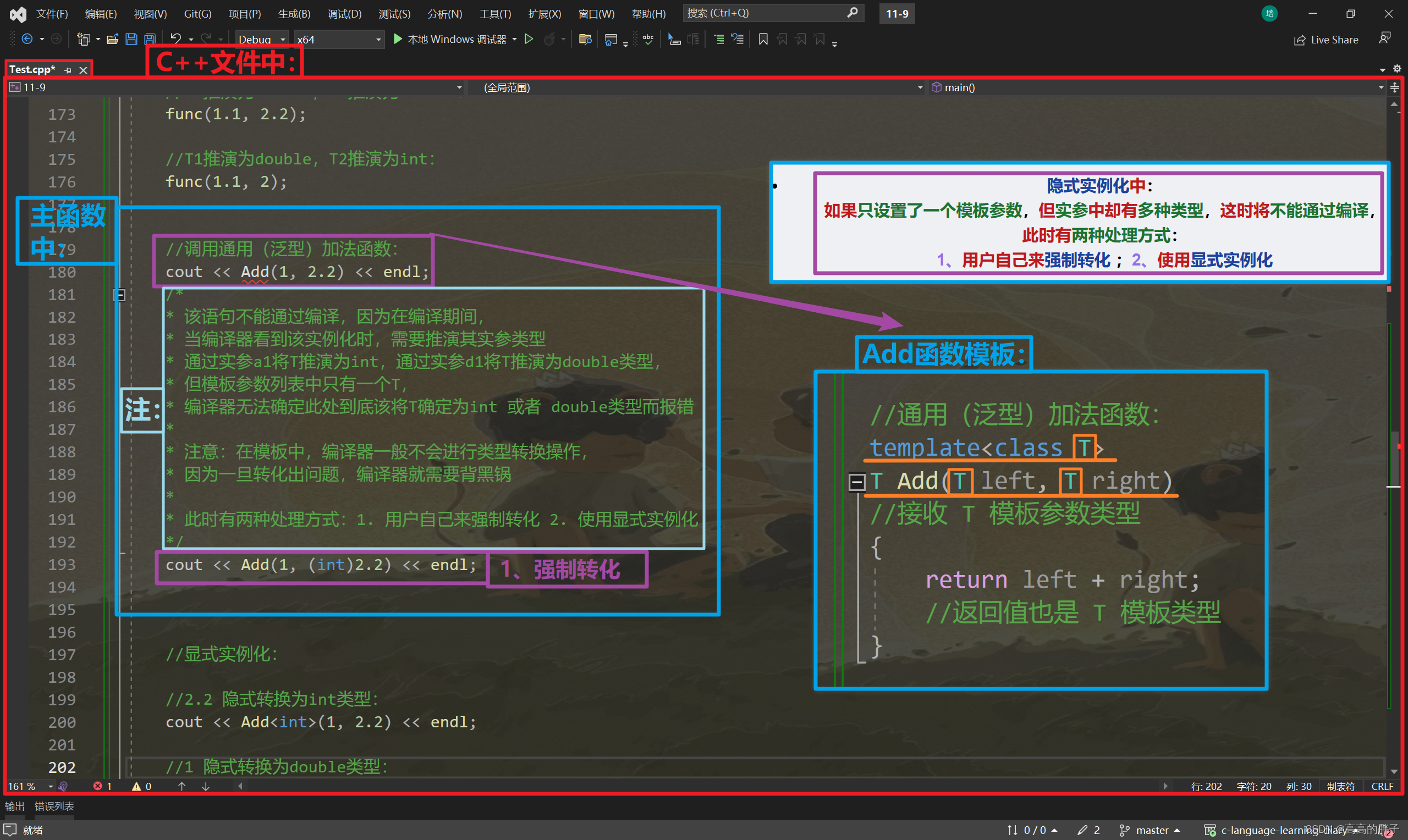
Task: Click the Open File folder icon
Action: coord(113,39)
